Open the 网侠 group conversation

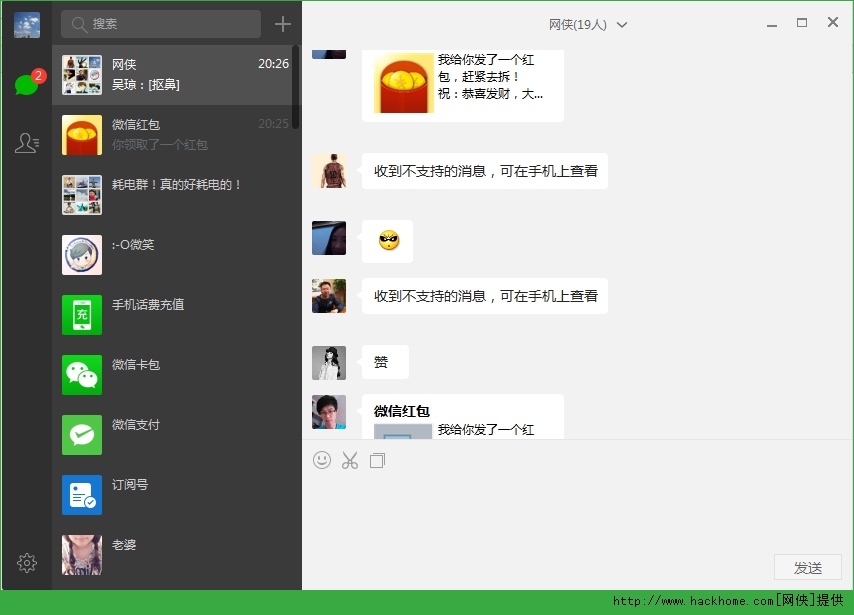175,75
